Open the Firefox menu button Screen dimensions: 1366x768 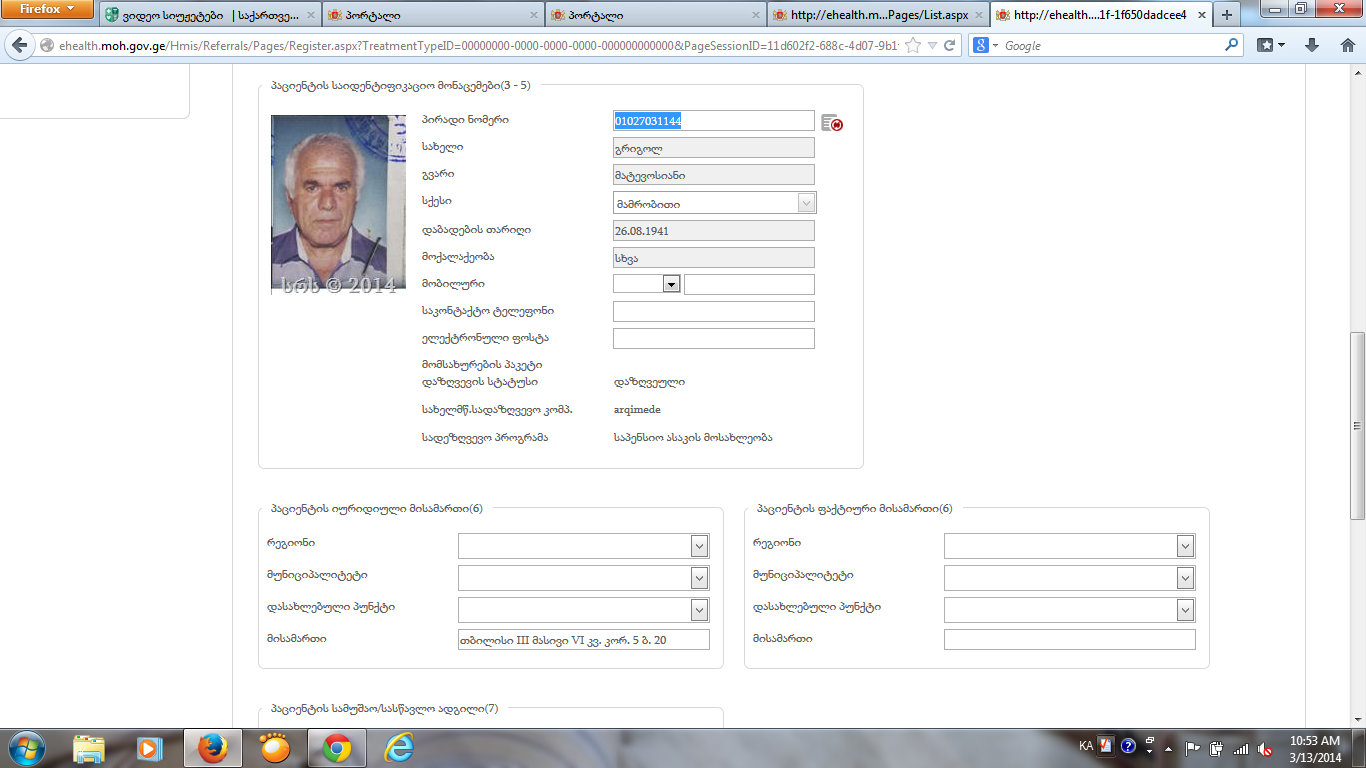47,10
